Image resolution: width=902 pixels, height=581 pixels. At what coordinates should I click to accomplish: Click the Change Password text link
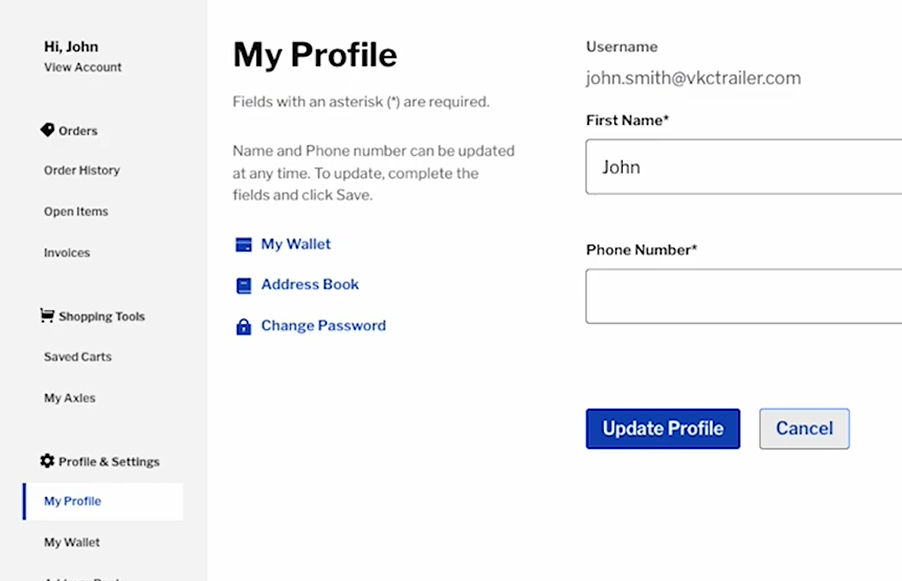[323, 325]
